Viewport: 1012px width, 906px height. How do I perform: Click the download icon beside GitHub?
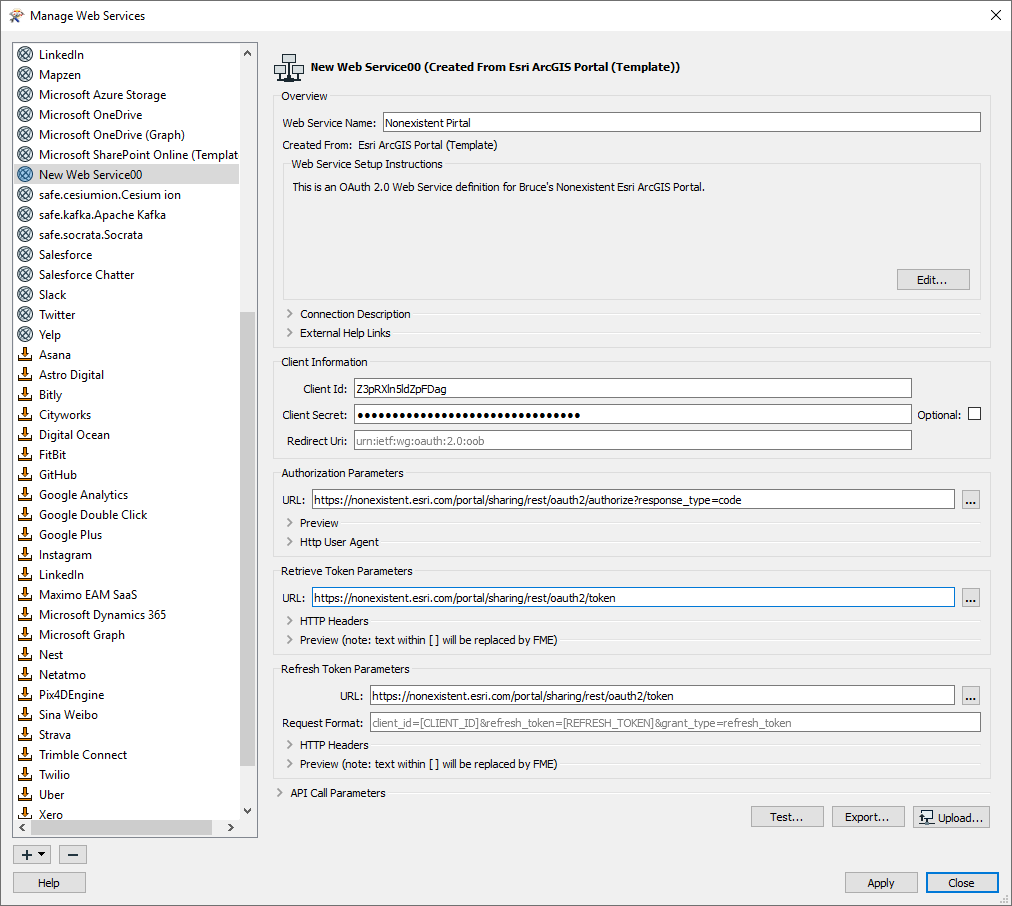(x=25, y=474)
